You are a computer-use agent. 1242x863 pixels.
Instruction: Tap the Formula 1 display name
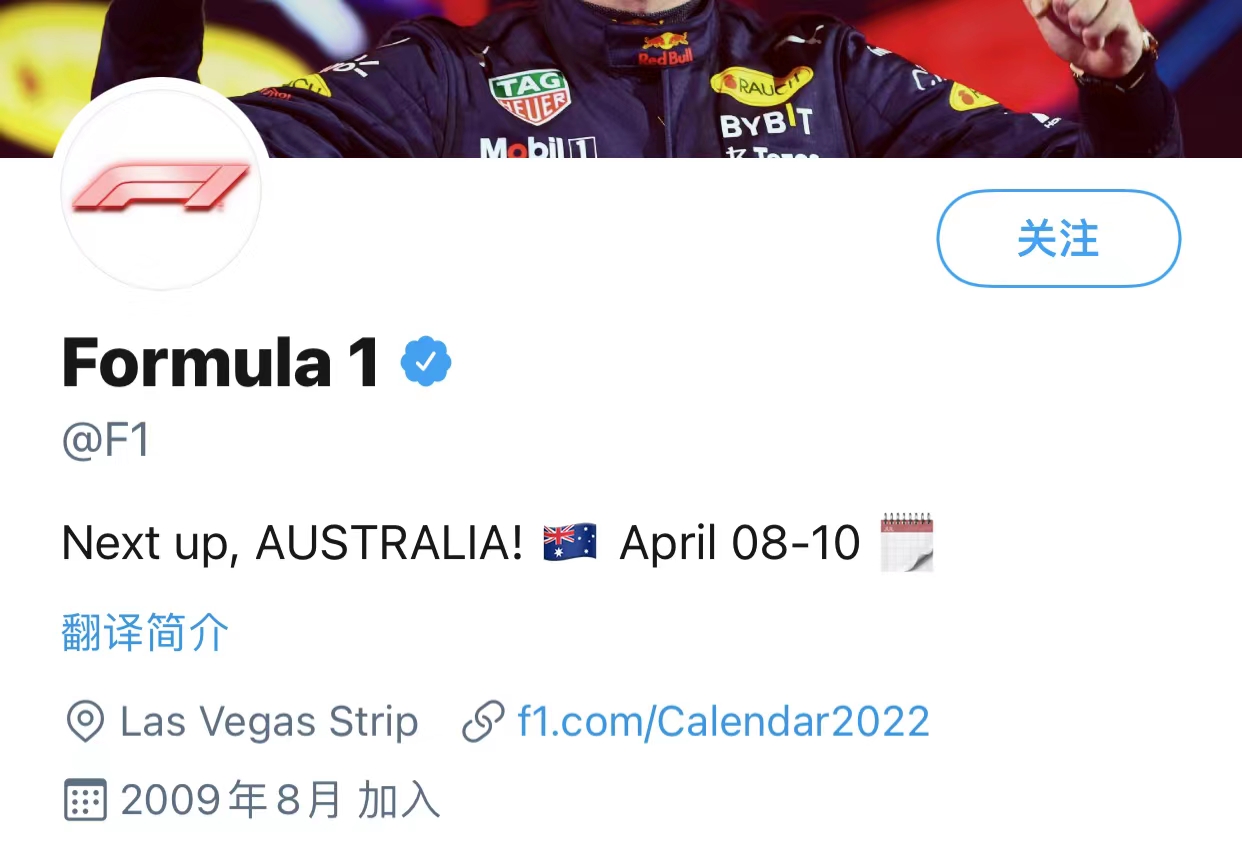[x=221, y=363]
